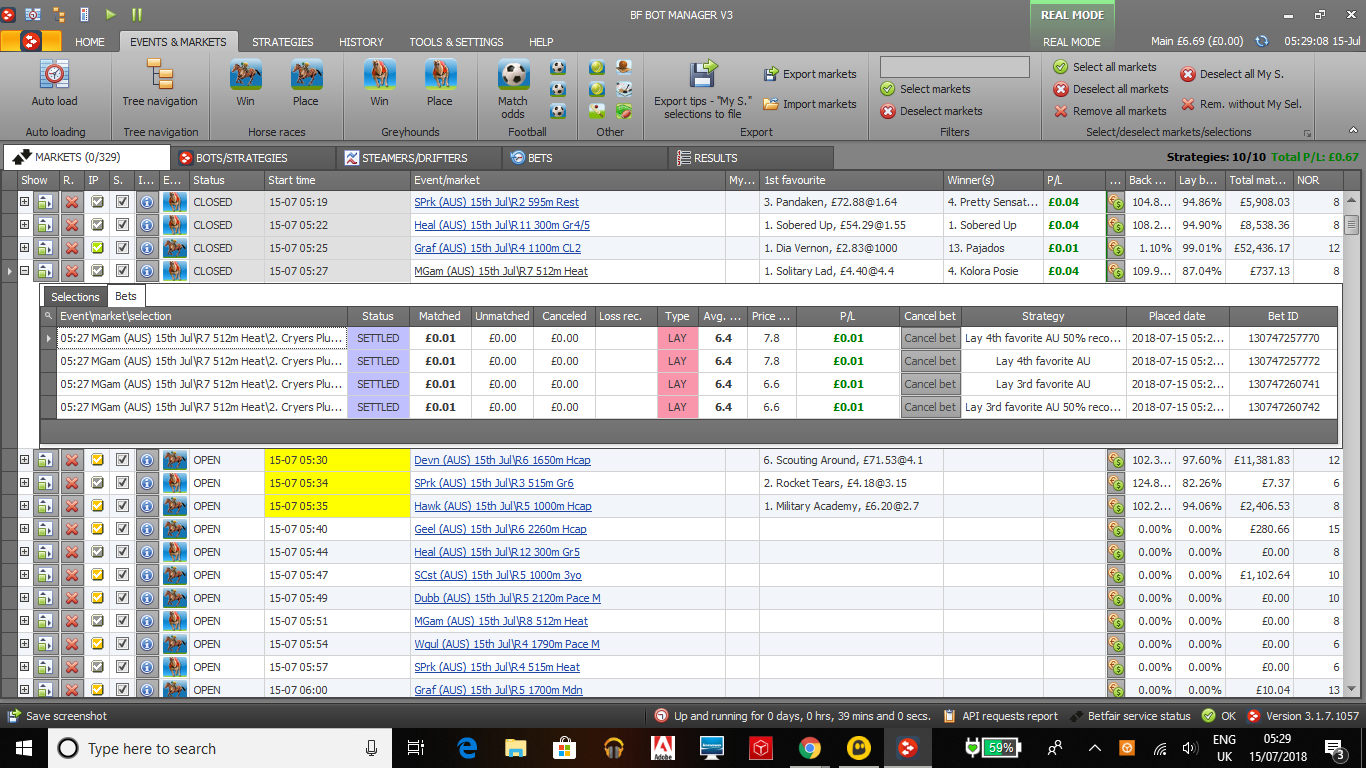Toggle S. checkbox for SPrk R2 595m Rest
Screen dimensions: 1366x768
(122, 202)
